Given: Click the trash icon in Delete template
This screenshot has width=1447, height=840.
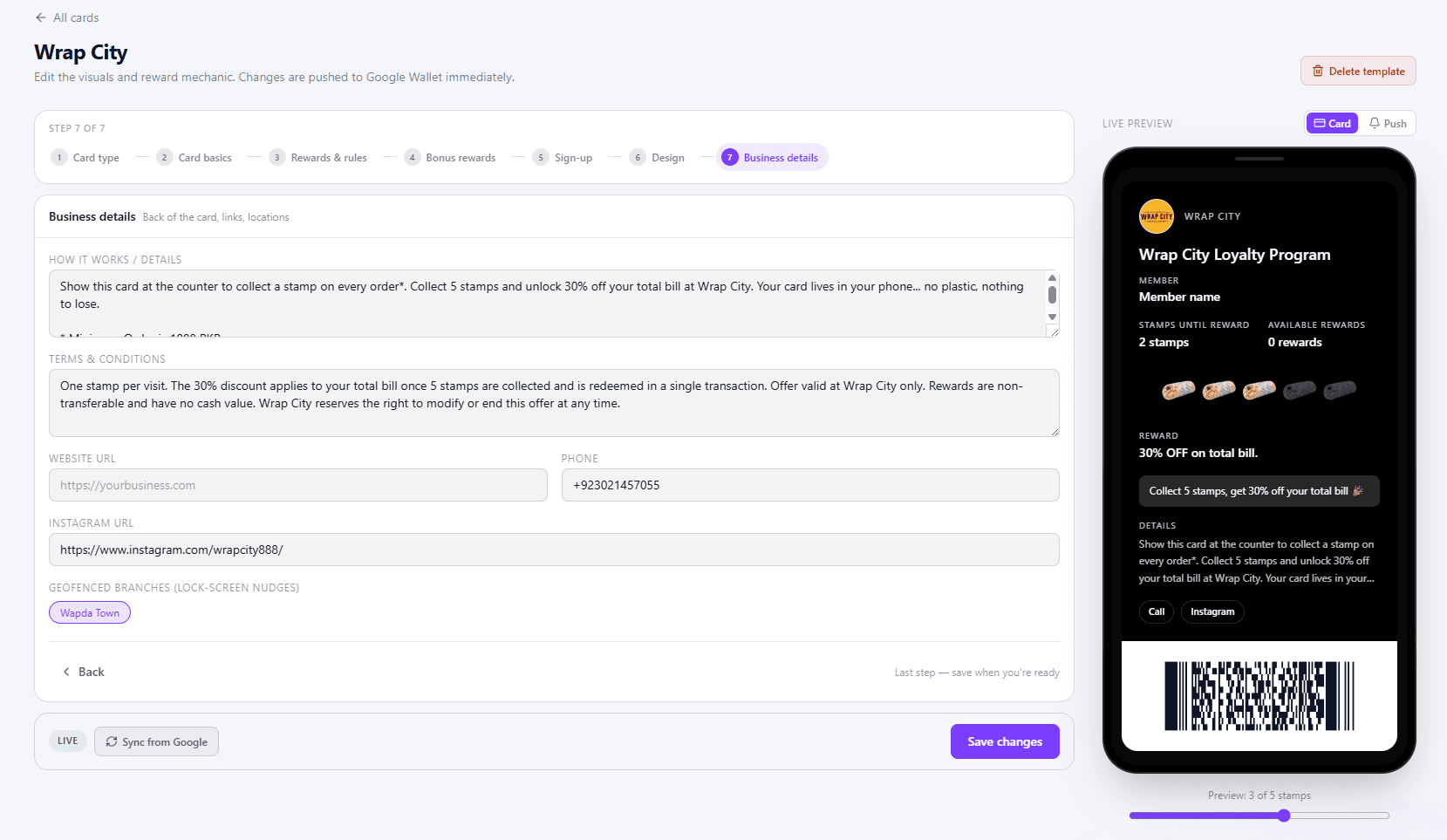Looking at the screenshot, I should pyautogui.click(x=1318, y=72).
